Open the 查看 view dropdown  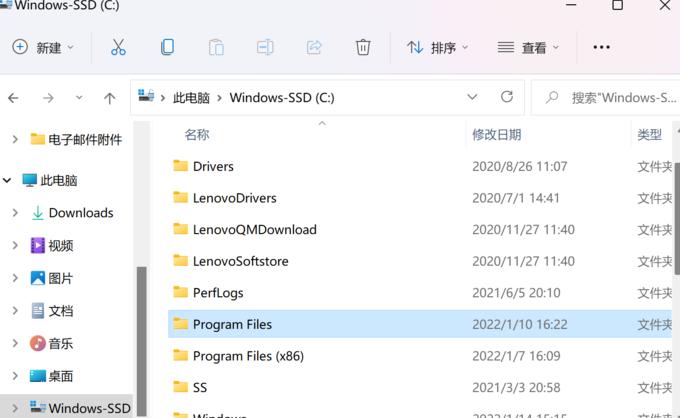528,47
